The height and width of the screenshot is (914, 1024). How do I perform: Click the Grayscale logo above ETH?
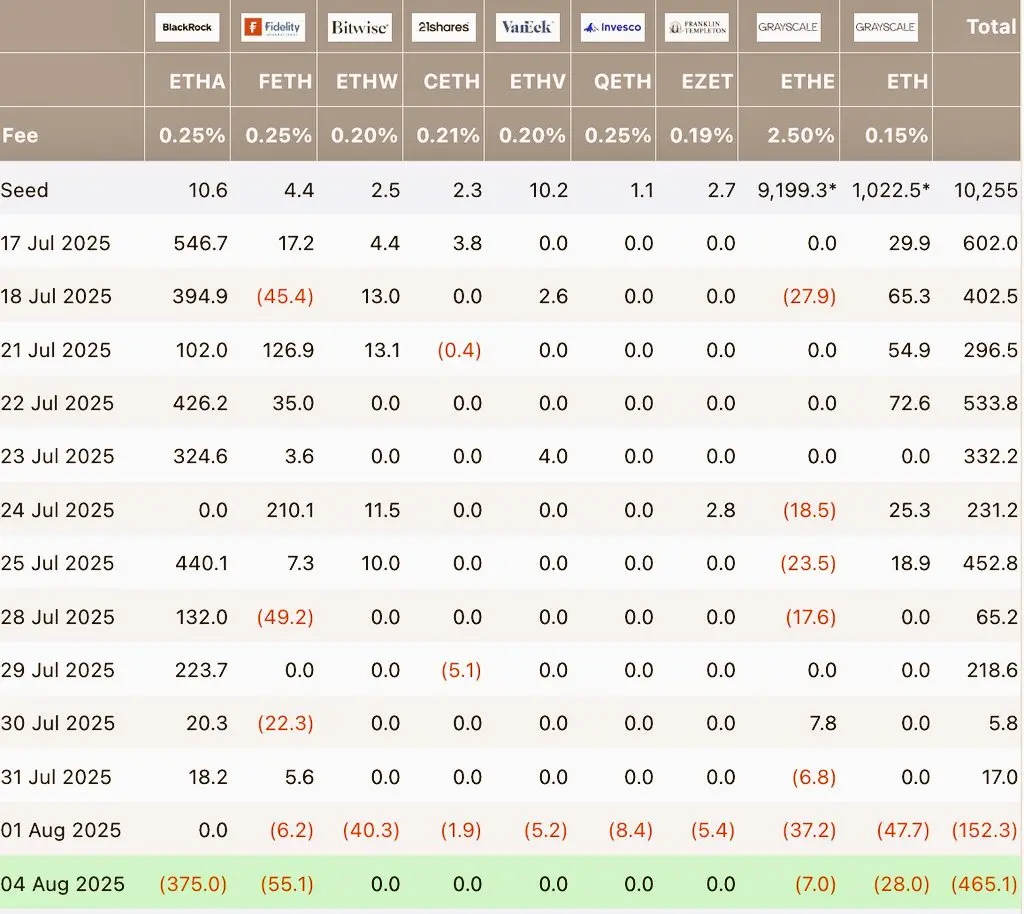[x=886, y=27]
